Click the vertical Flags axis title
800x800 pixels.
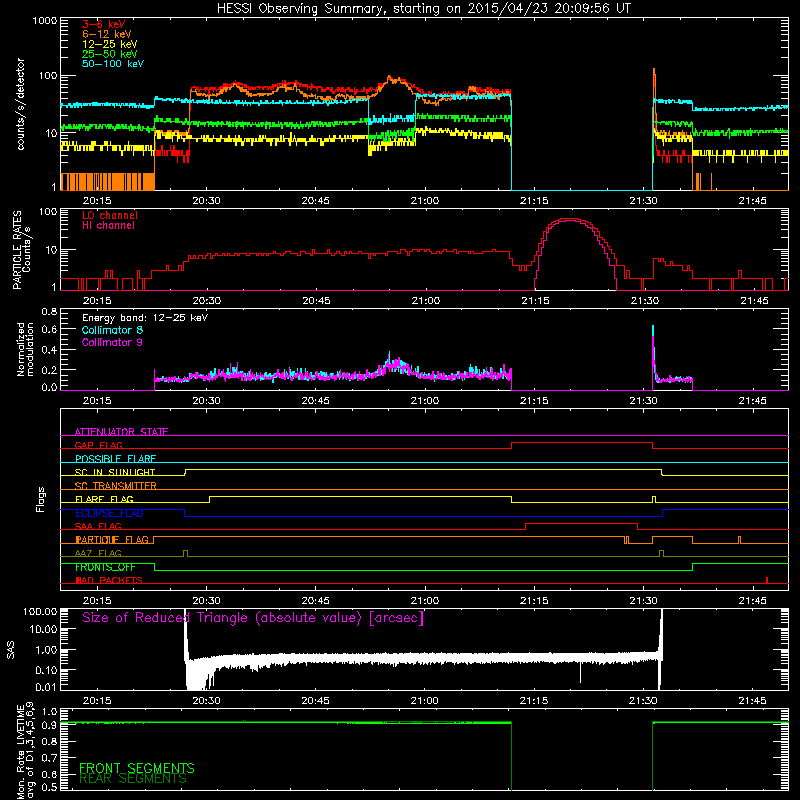[x=40, y=499]
